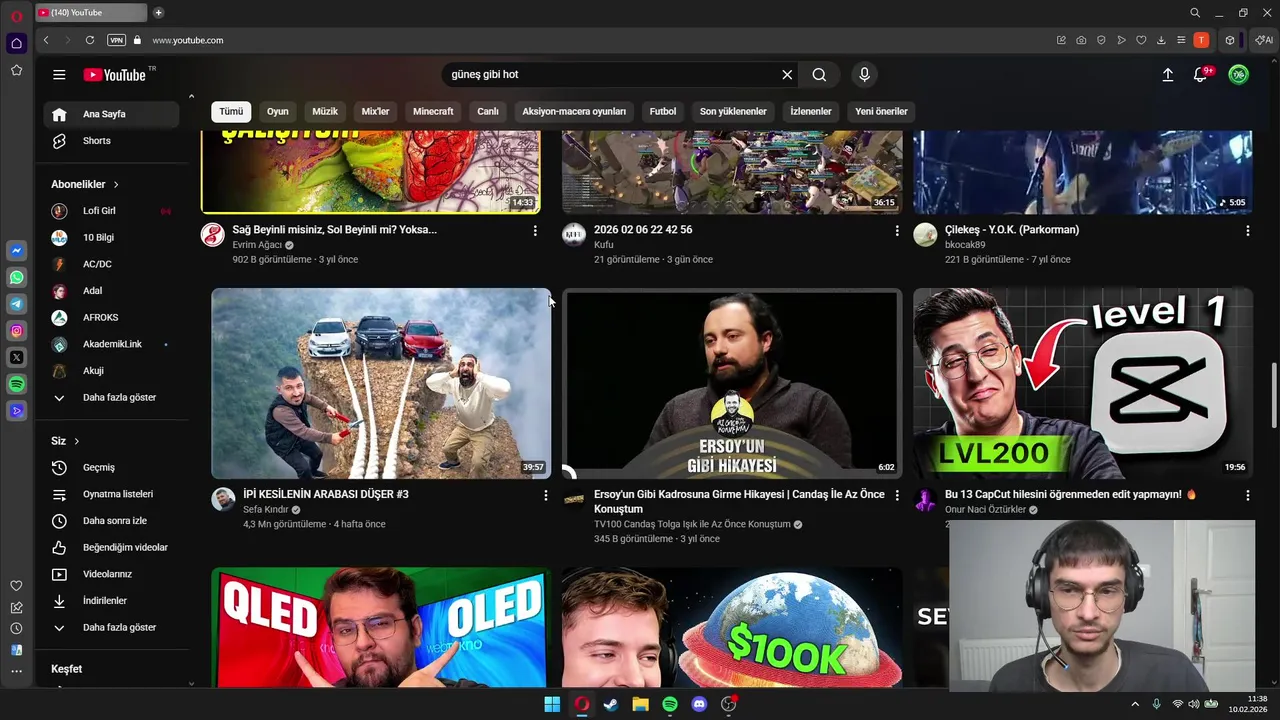The width and height of the screenshot is (1280, 720).
Task: Open Messenger in the Opera sidebar
Action: (16, 251)
